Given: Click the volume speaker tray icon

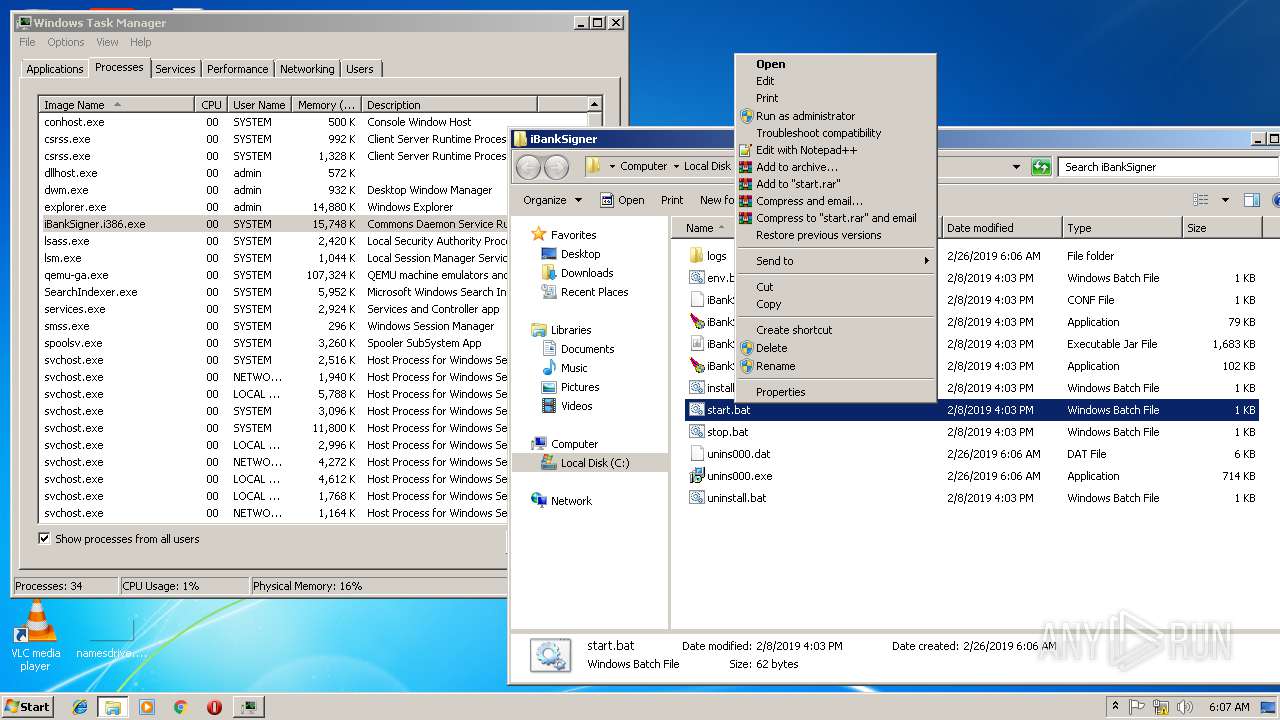Looking at the screenshot, I should [1183, 707].
